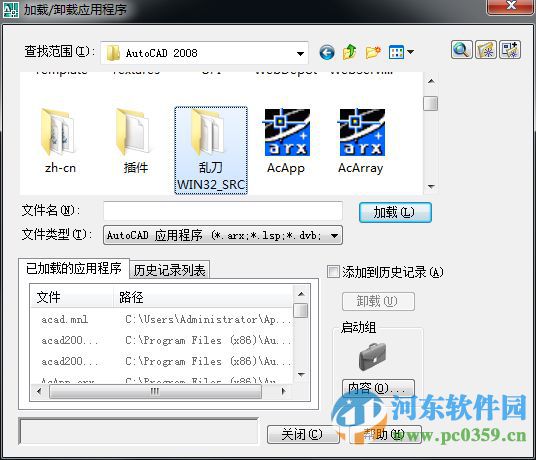
Task: Click the C:\Users\Administrator path cell
Action: point(208,320)
